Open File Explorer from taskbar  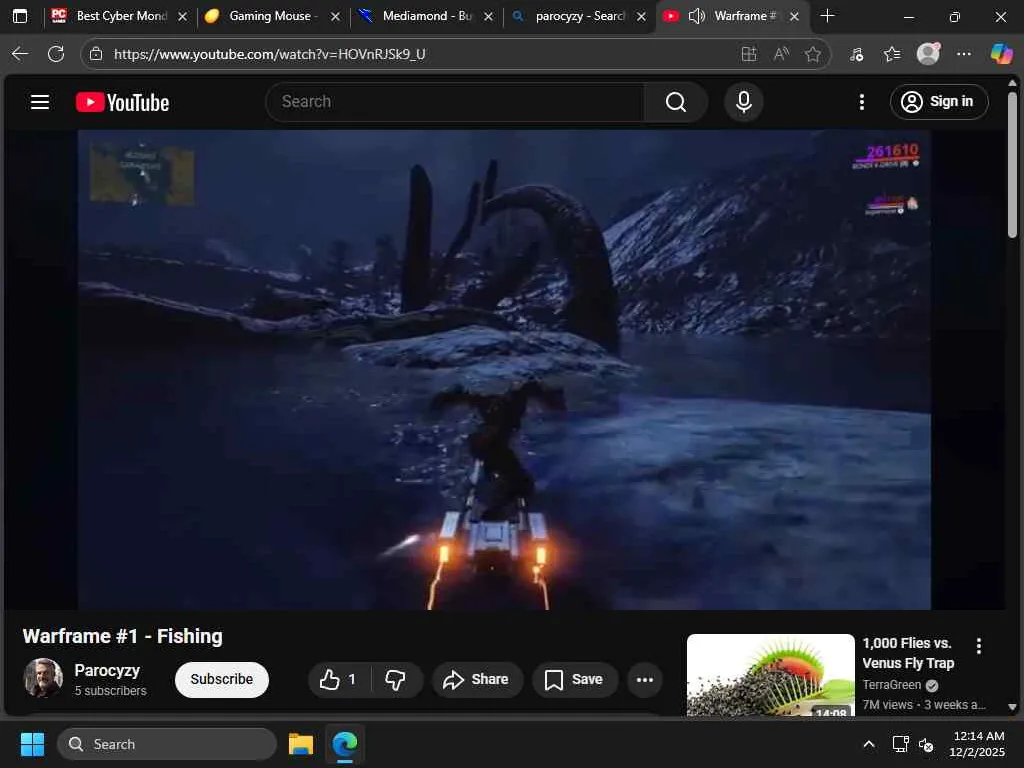301,744
